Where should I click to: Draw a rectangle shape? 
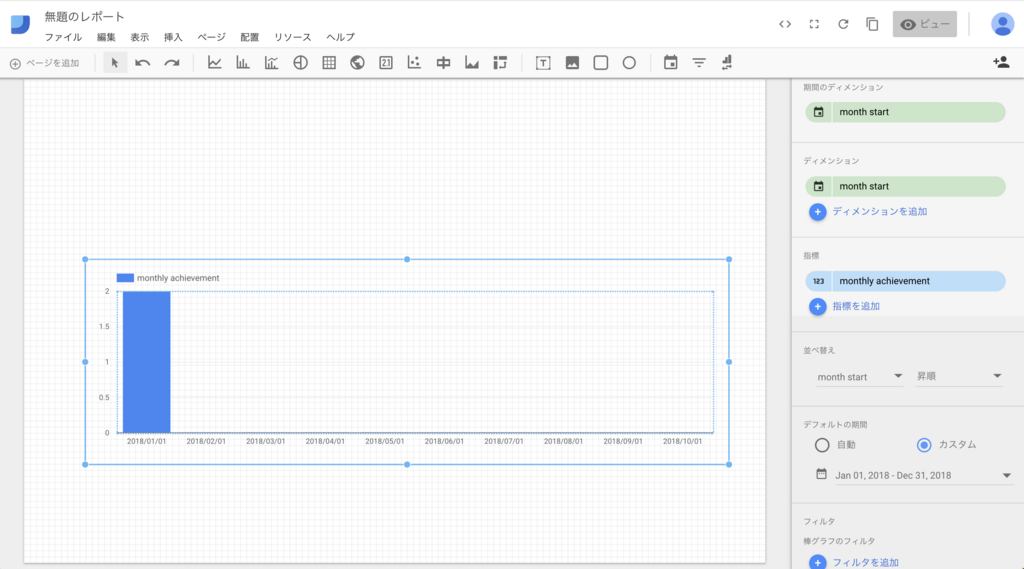(601, 63)
